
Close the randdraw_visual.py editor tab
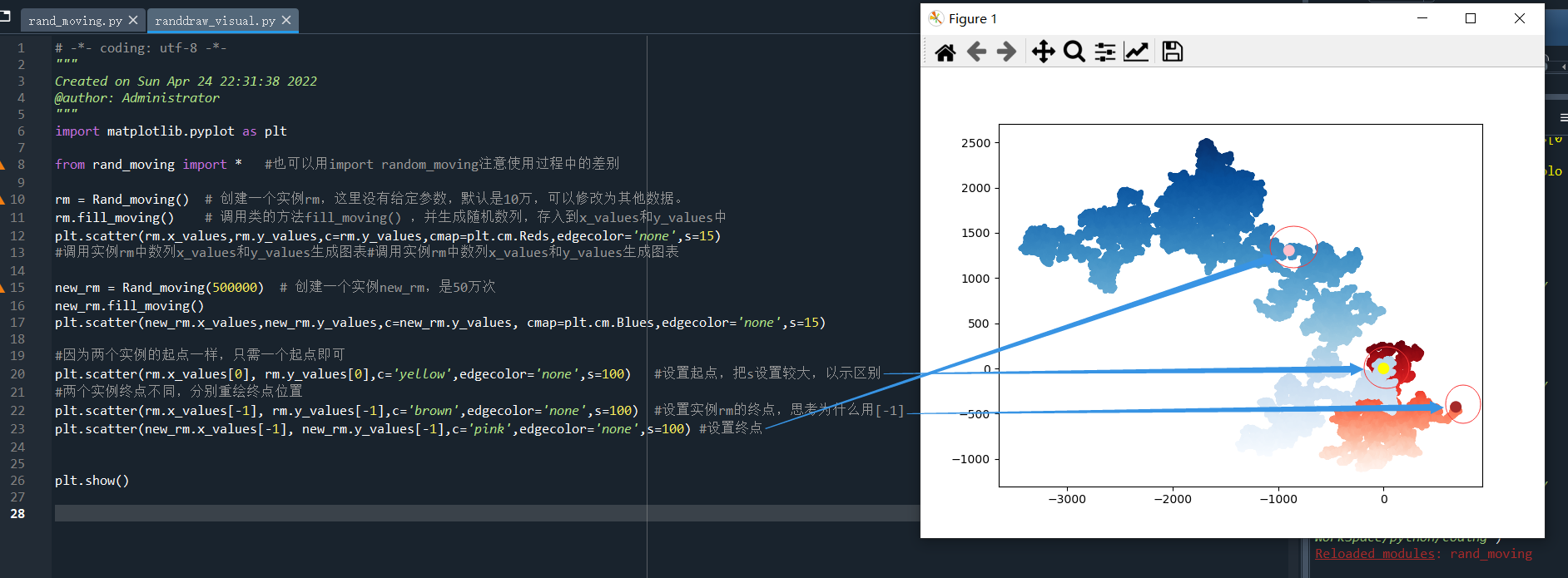pos(286,20)
